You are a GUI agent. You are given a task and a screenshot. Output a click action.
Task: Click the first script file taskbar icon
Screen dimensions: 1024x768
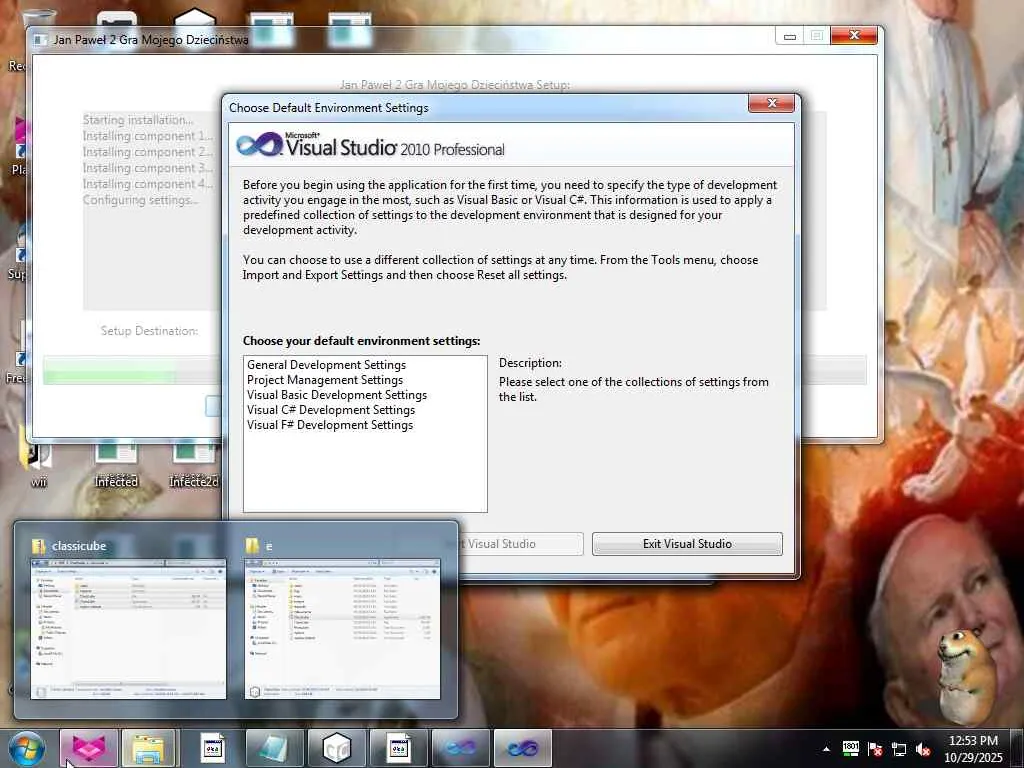pos(212,748)
